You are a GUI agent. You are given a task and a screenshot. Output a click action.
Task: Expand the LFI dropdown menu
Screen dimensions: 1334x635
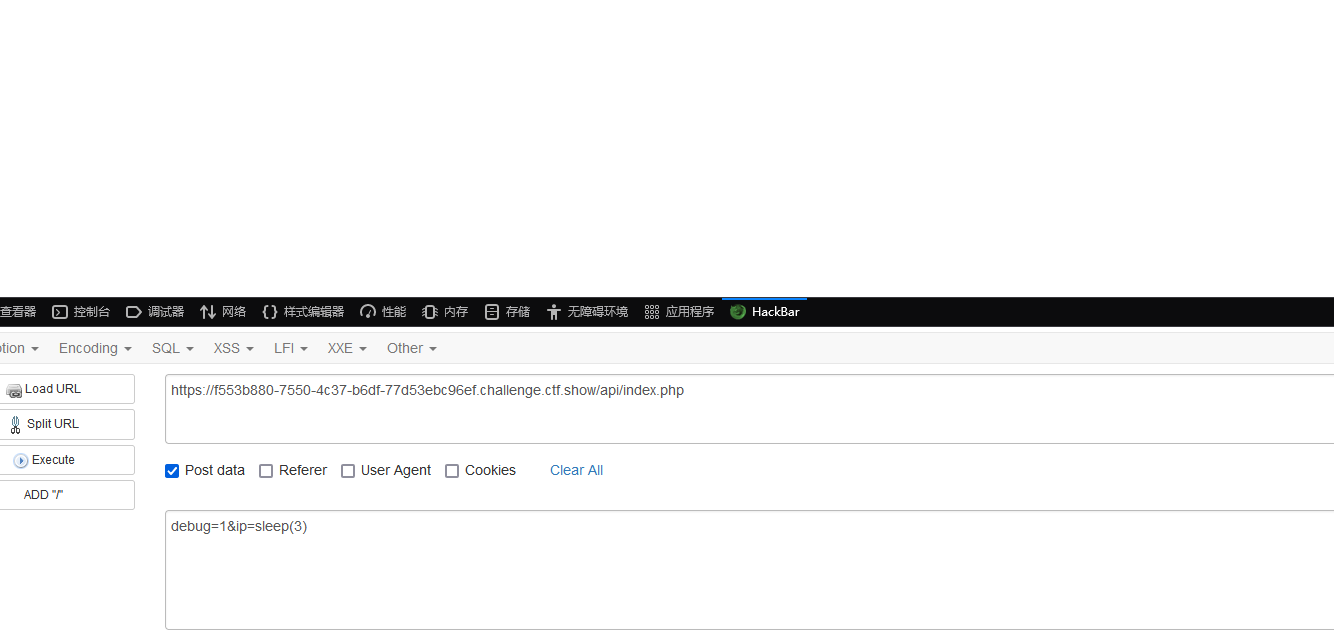(x=291, y=348)
